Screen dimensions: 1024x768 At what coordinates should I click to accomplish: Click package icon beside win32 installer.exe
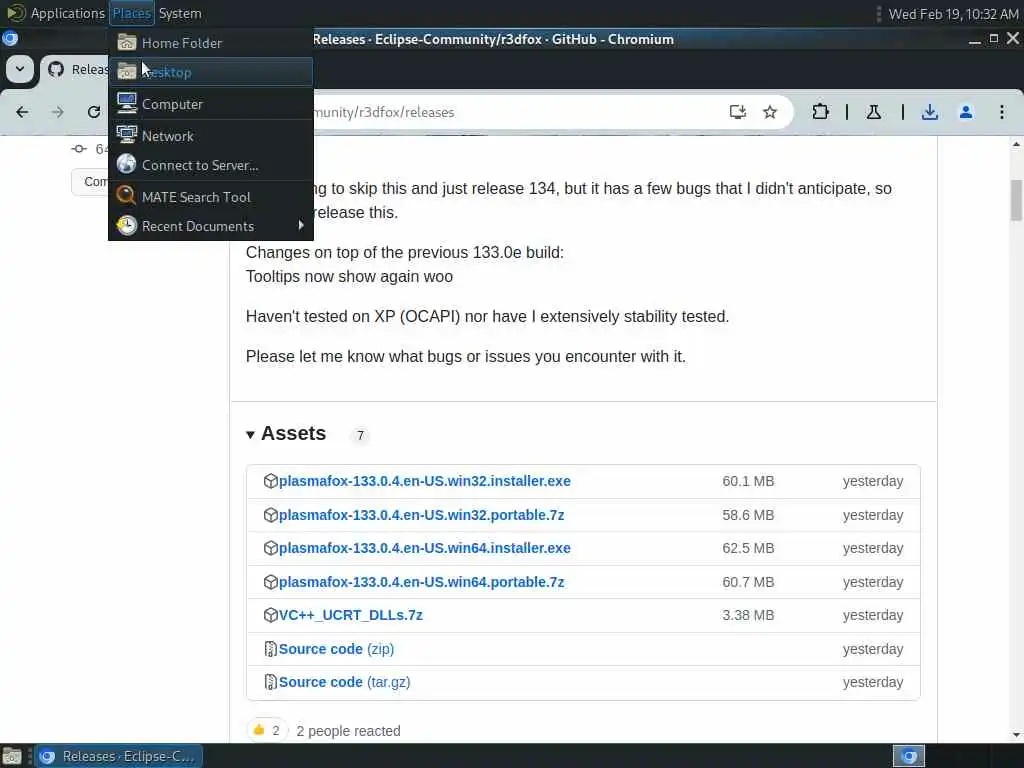click(x=270, y=481)
